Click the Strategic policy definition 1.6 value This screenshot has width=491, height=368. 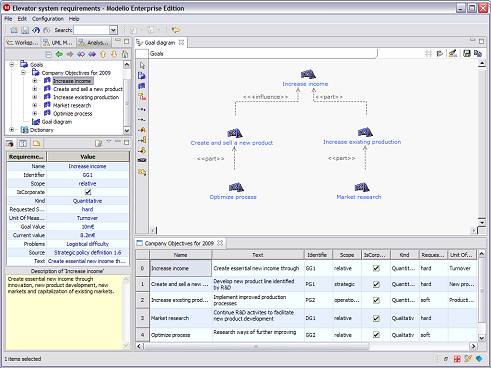coord(87,253)
